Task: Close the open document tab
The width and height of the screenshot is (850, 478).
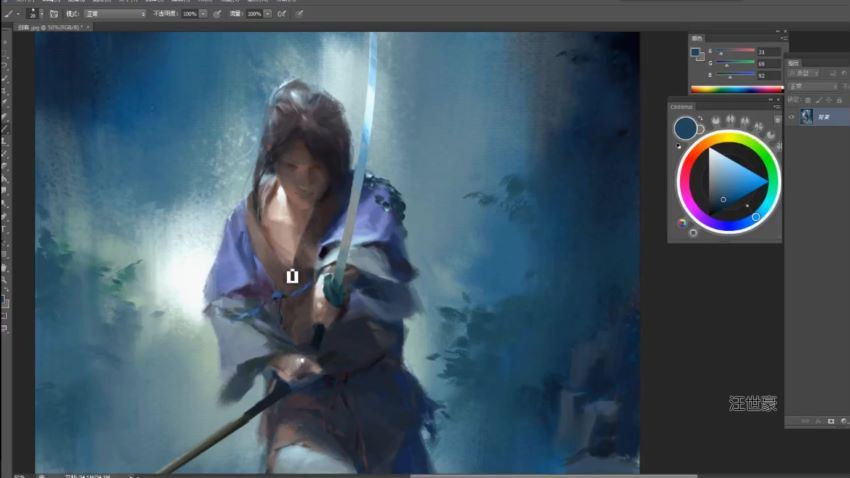Action: coord(88,27)
